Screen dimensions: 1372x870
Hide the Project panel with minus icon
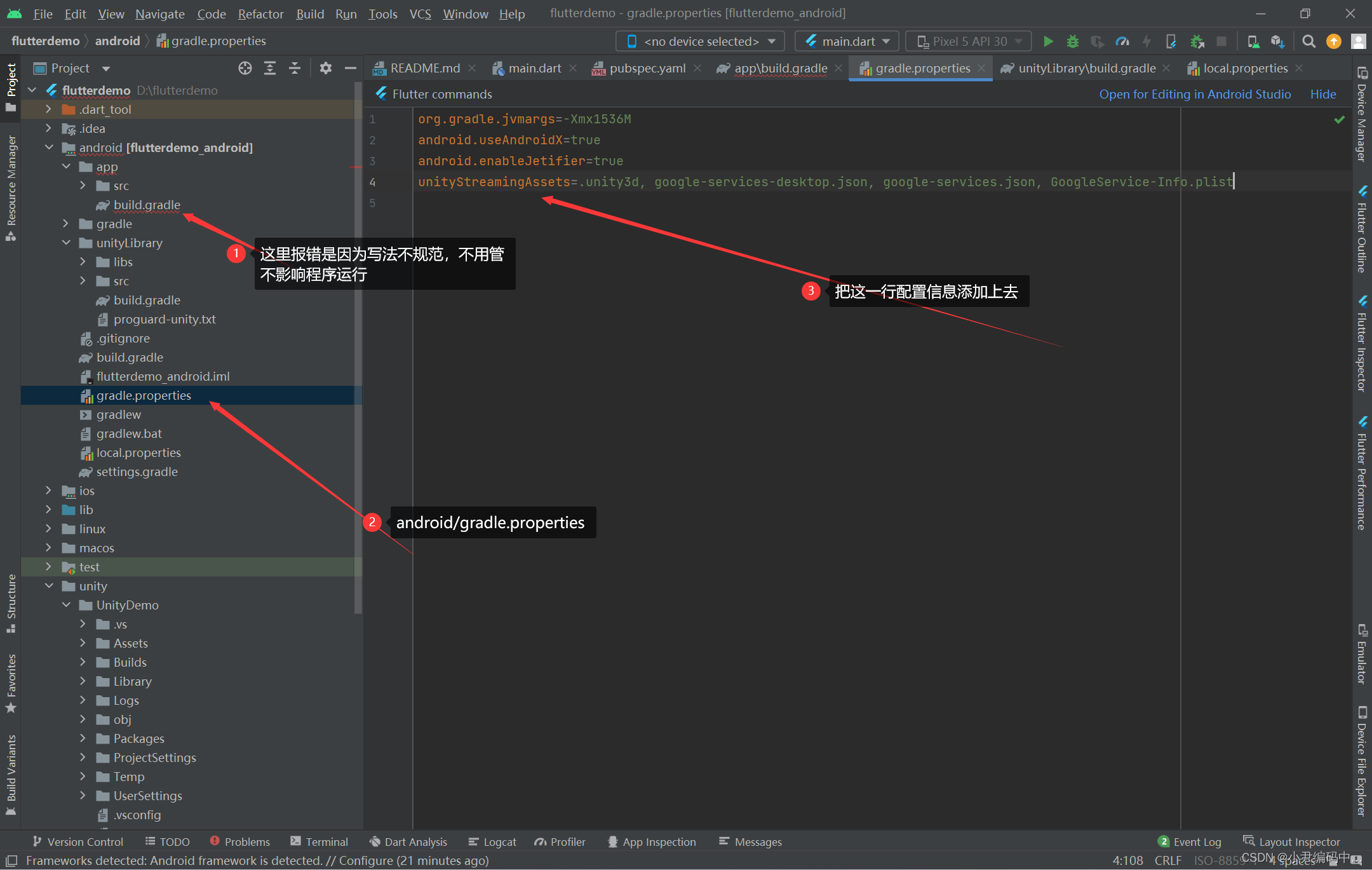coord(351,68)
